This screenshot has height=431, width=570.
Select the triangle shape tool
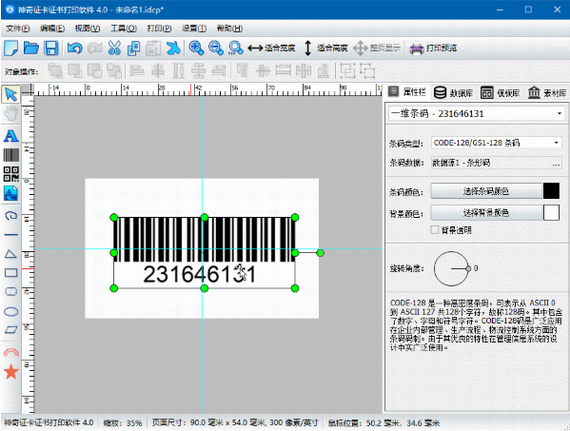11,254
